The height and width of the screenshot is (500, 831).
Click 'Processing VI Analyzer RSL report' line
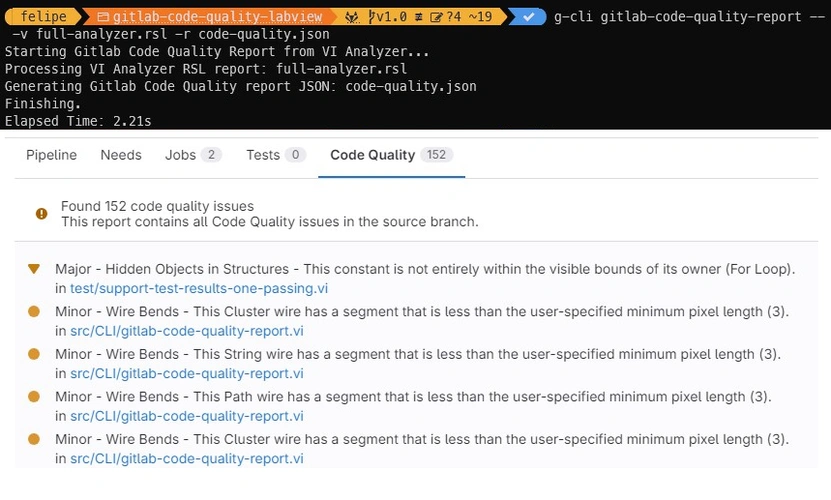tap(206, 69)
